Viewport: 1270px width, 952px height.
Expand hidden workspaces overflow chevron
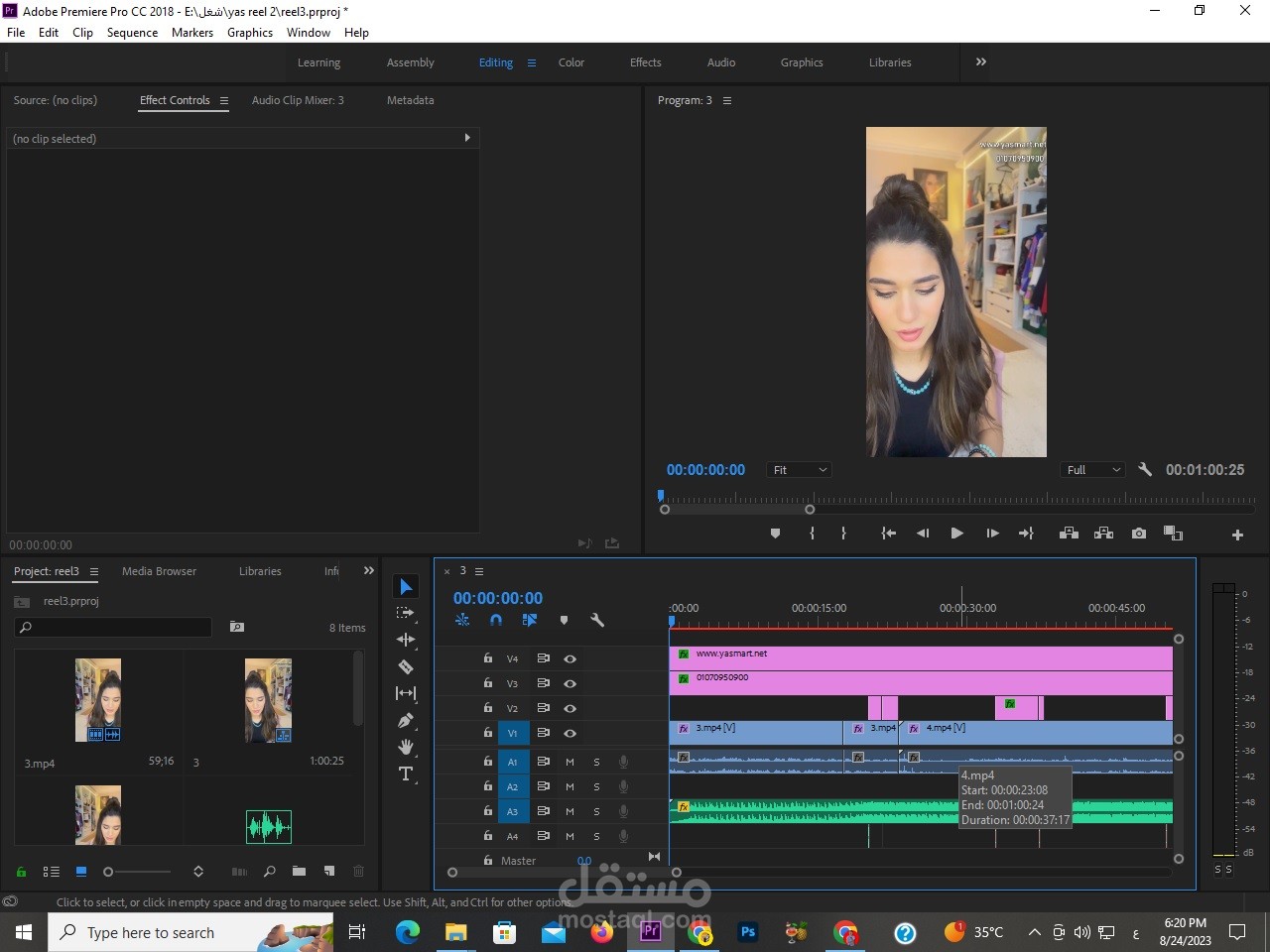(x=981, y=61)
